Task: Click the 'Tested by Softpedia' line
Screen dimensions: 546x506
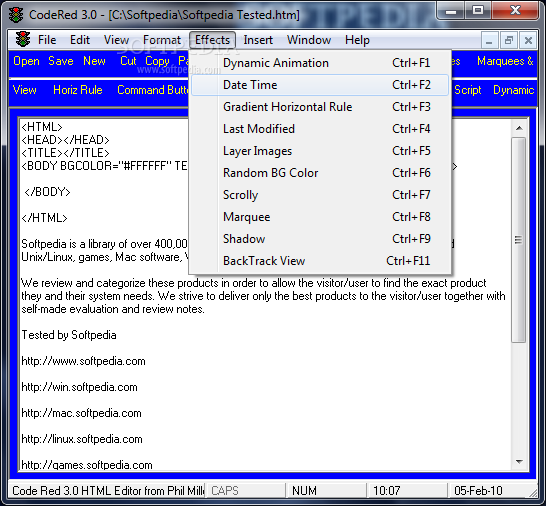Action: (x=69, y=335)
